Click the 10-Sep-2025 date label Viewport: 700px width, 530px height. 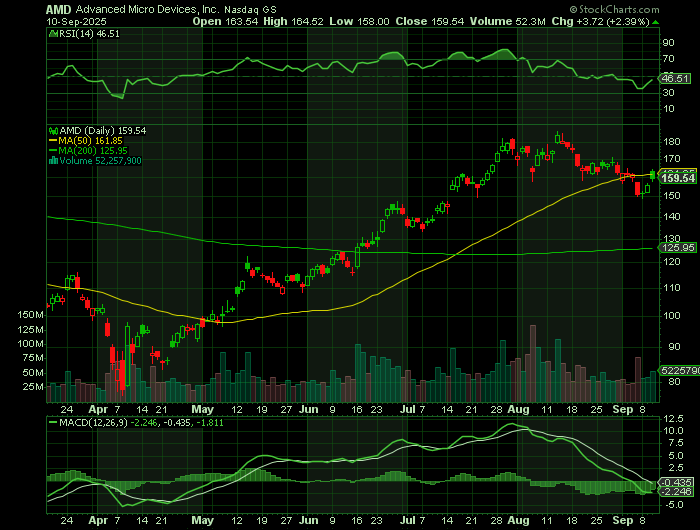click(76, 22)
